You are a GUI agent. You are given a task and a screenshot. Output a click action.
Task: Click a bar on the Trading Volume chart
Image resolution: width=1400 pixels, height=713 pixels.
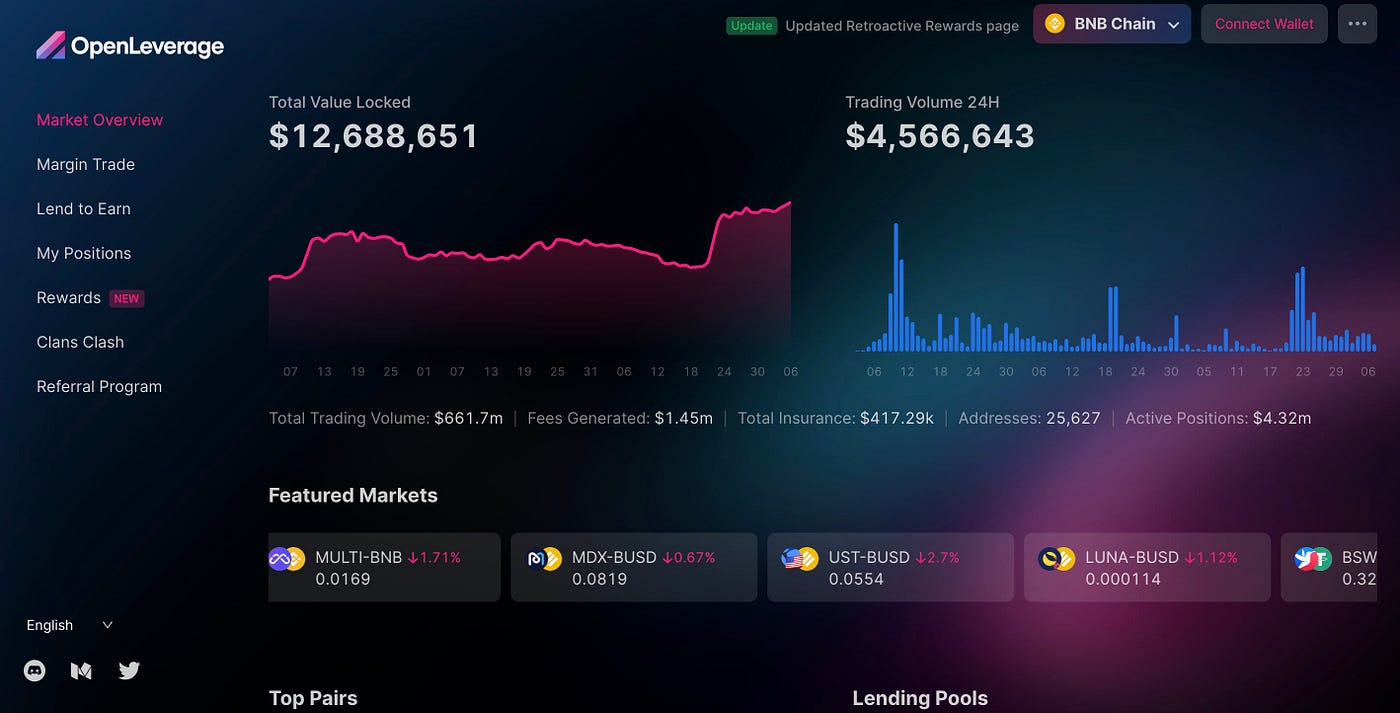(x=895, y=280)
